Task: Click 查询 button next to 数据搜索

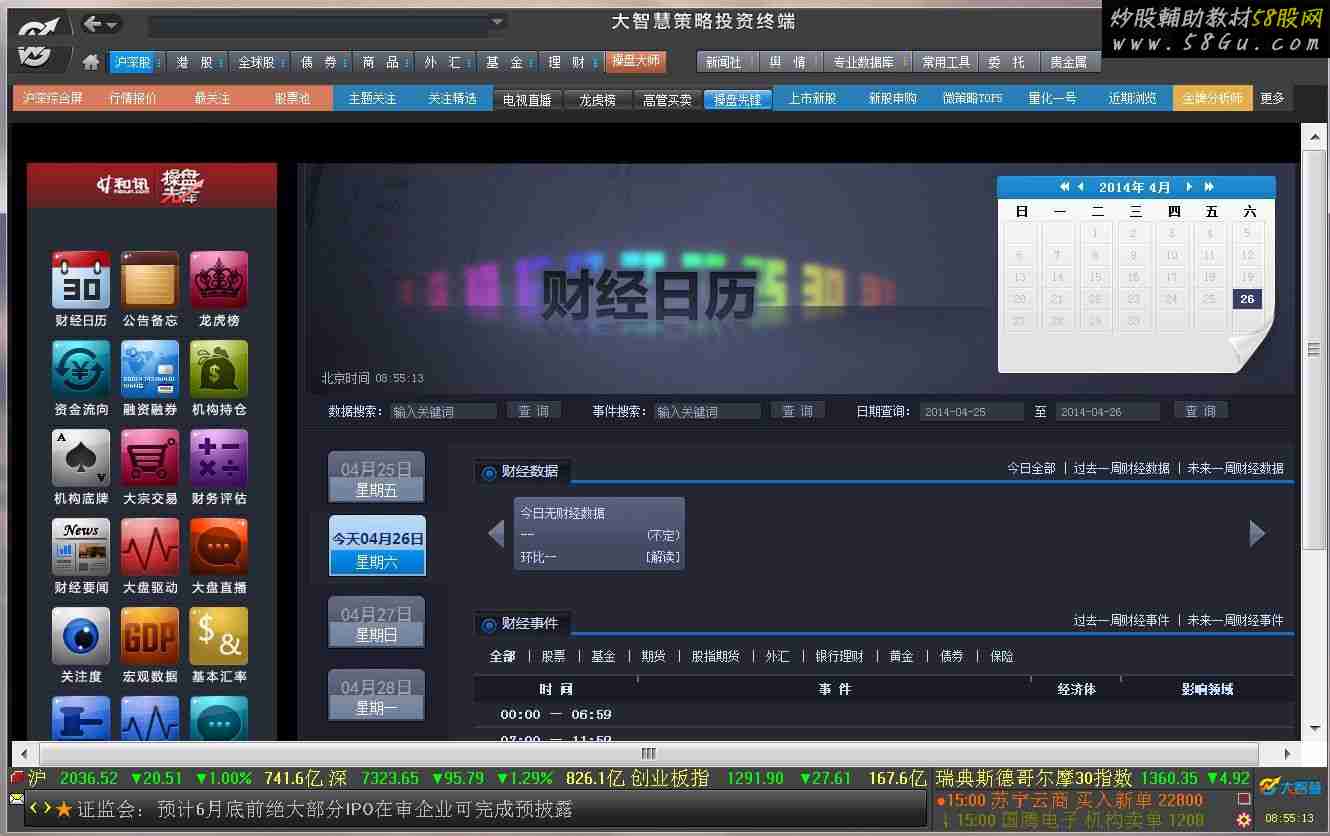Action: coord(534,411)
